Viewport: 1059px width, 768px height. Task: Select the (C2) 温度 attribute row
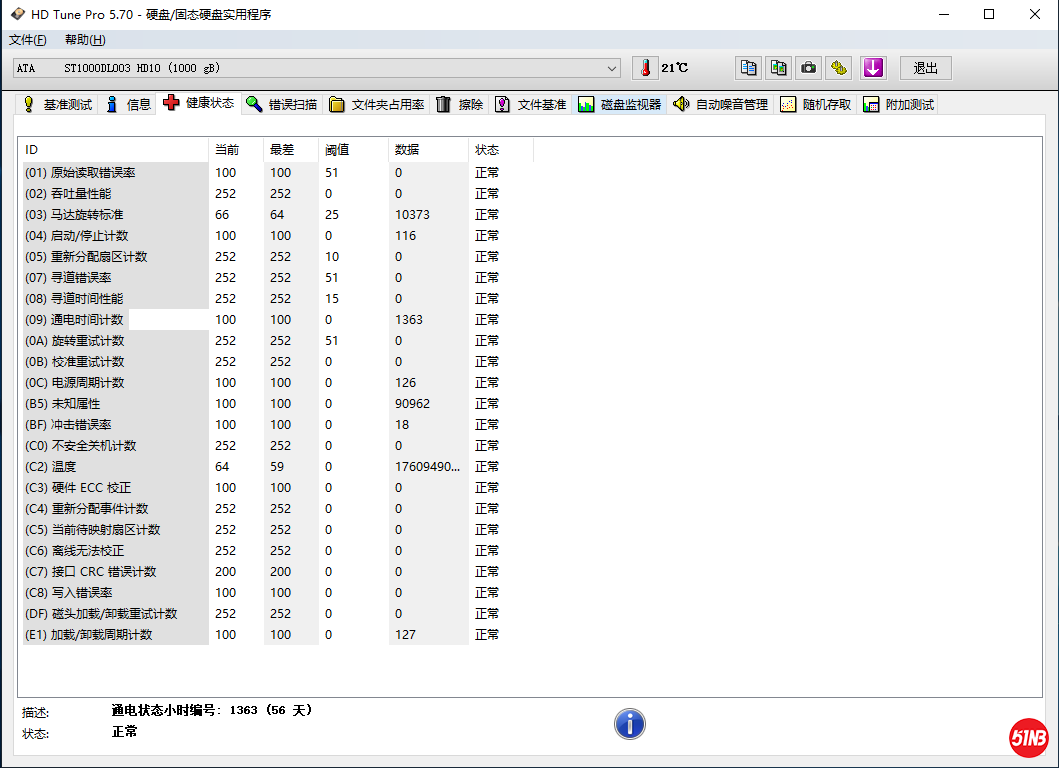(115, 467)
